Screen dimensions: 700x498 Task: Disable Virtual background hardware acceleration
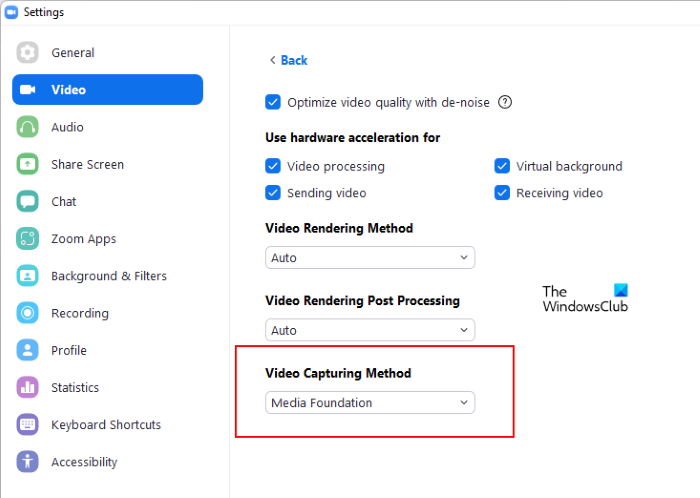click(x=502, y=166)
